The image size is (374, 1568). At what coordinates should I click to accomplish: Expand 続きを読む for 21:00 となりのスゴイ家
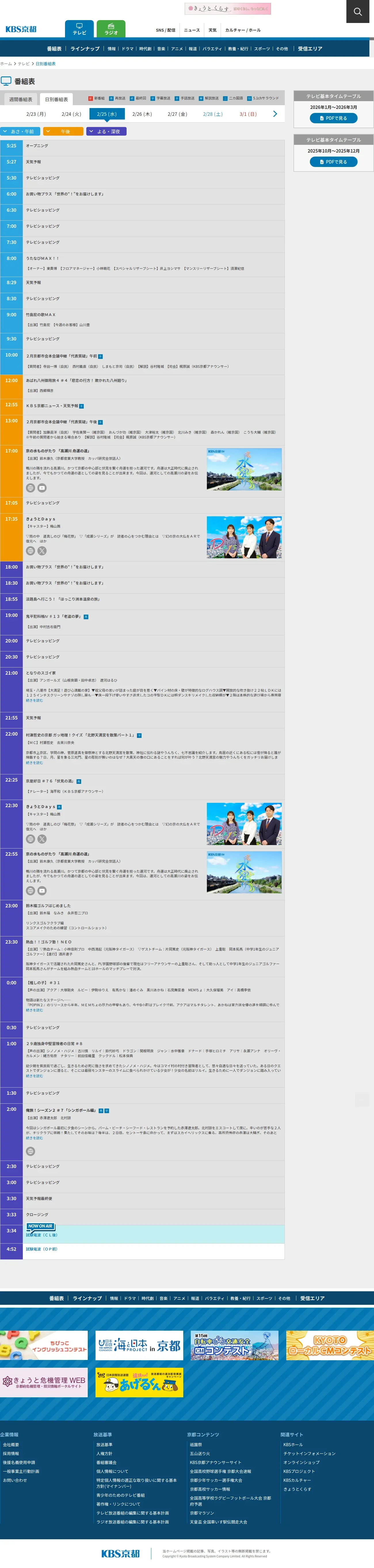click(34, 701)
